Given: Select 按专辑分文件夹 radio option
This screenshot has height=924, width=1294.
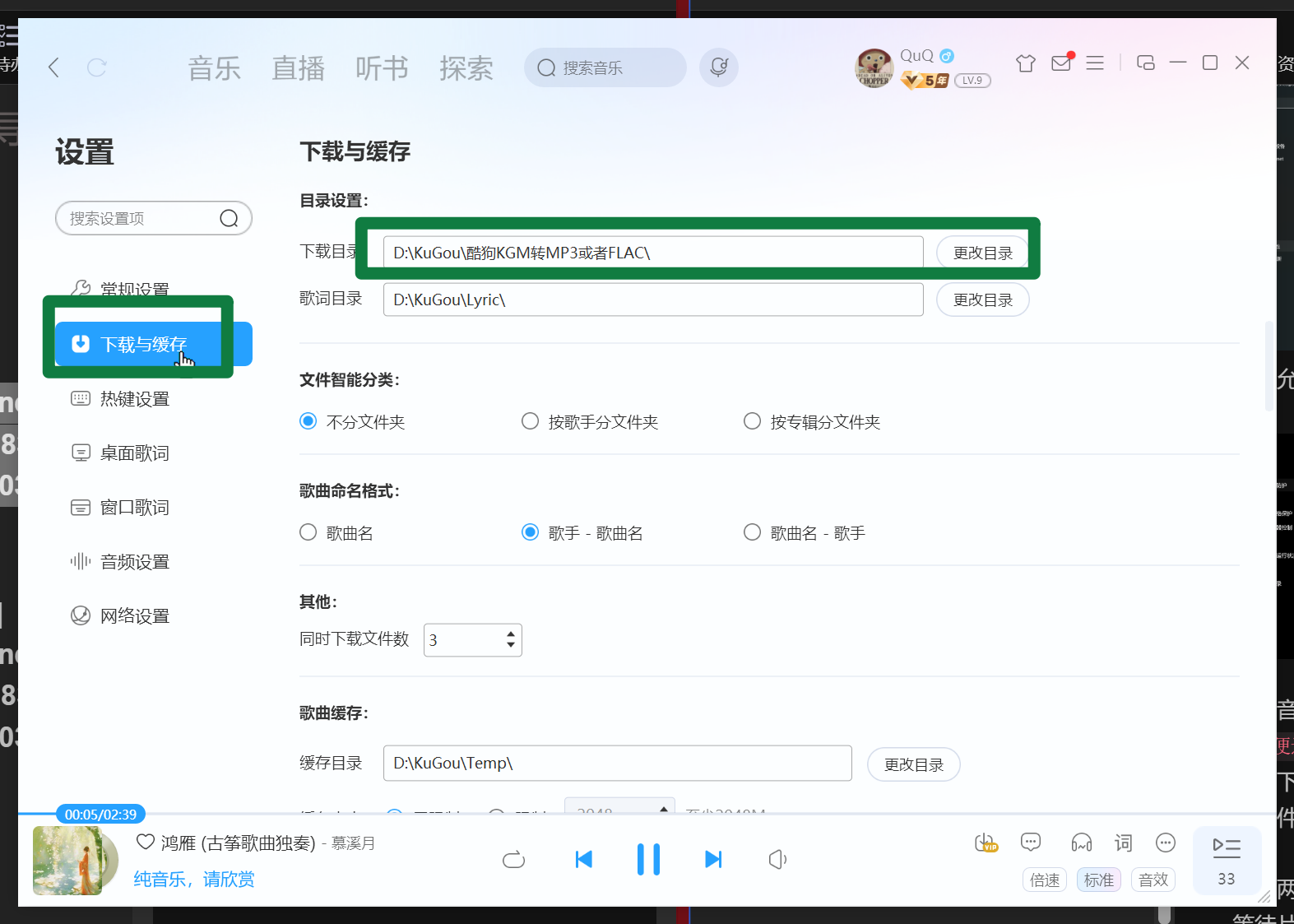Looking at the screenshot, I should [753, 421].
